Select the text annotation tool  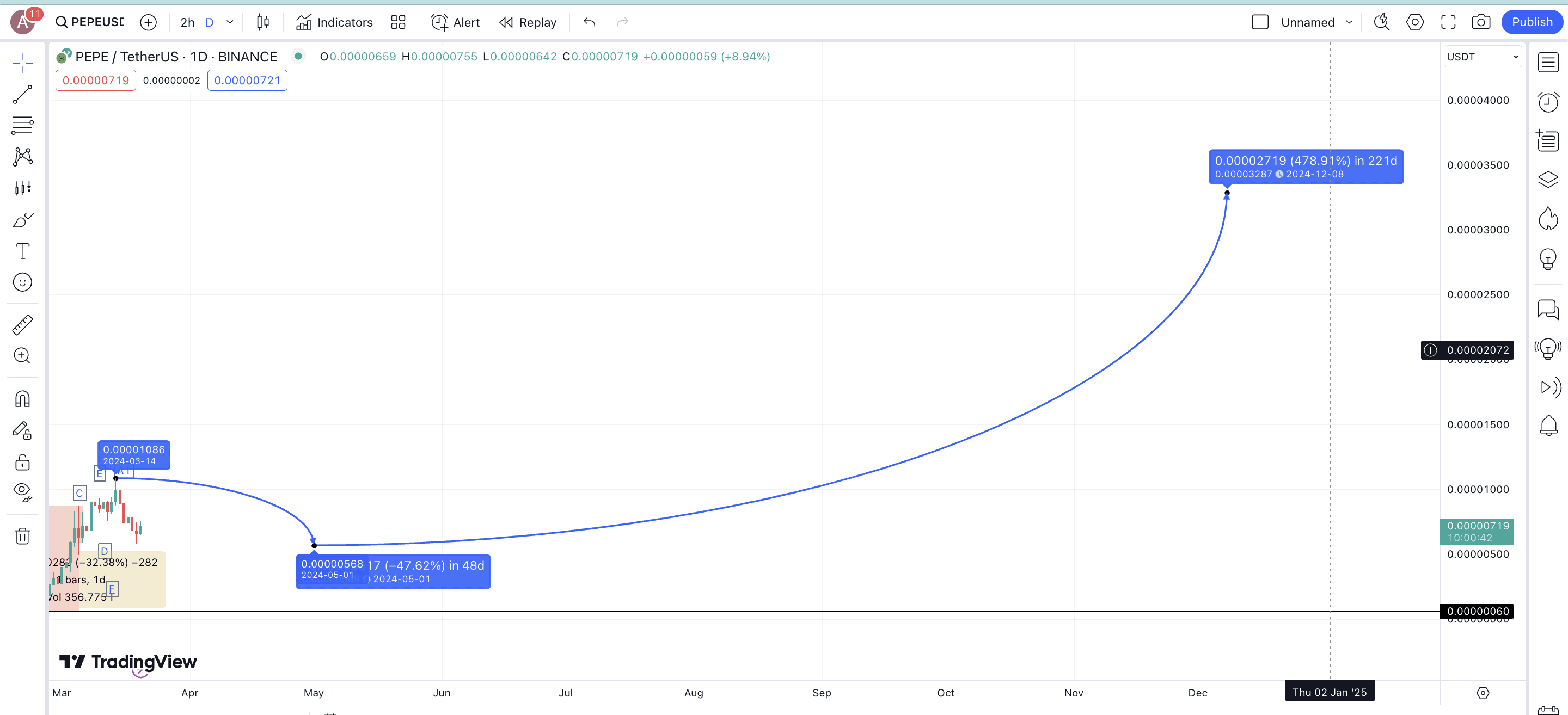pyautogui.click(x=22, y=251)
